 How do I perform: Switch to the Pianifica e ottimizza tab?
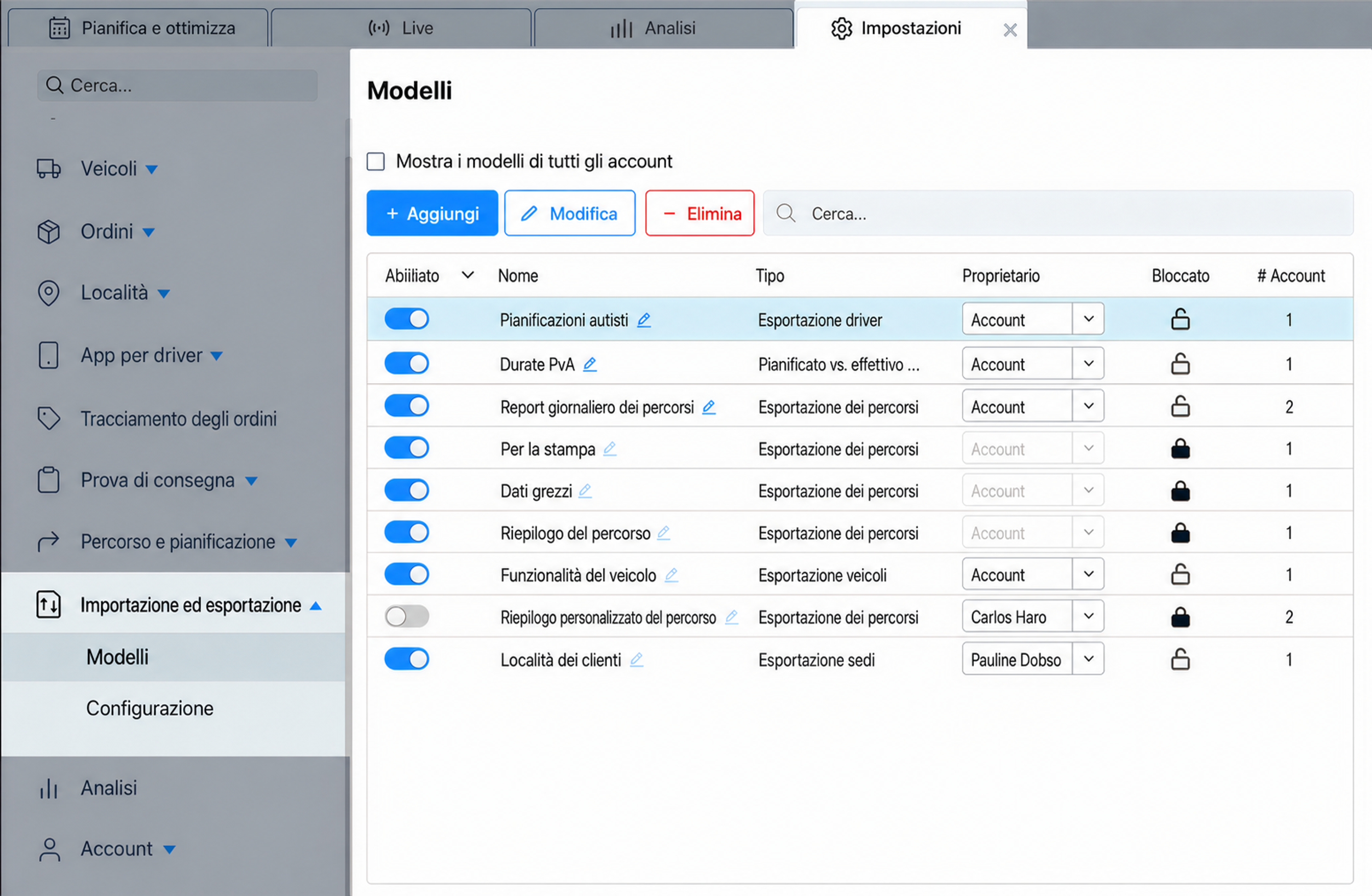(x=138, y=28)
